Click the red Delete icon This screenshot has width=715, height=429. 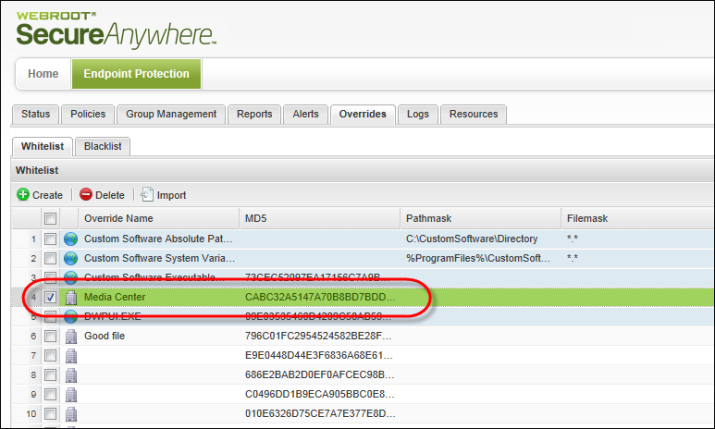[x=86, y=195]
